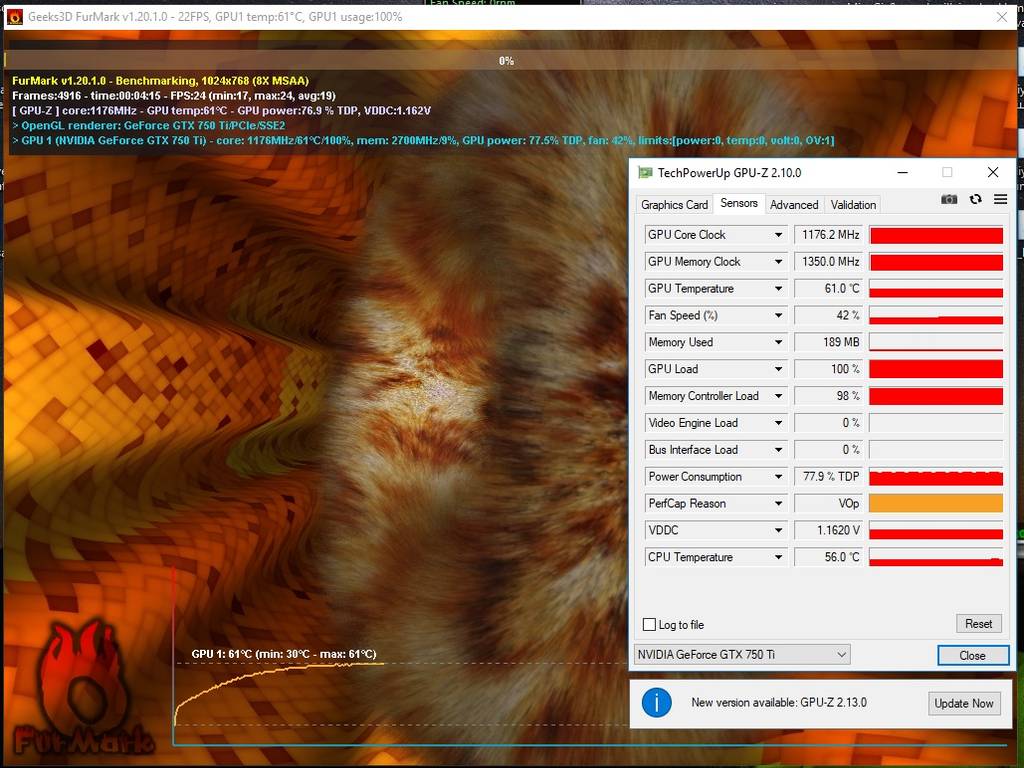
Task: Open the Memory Controller Load dropdown
Action: coord(778,396)
